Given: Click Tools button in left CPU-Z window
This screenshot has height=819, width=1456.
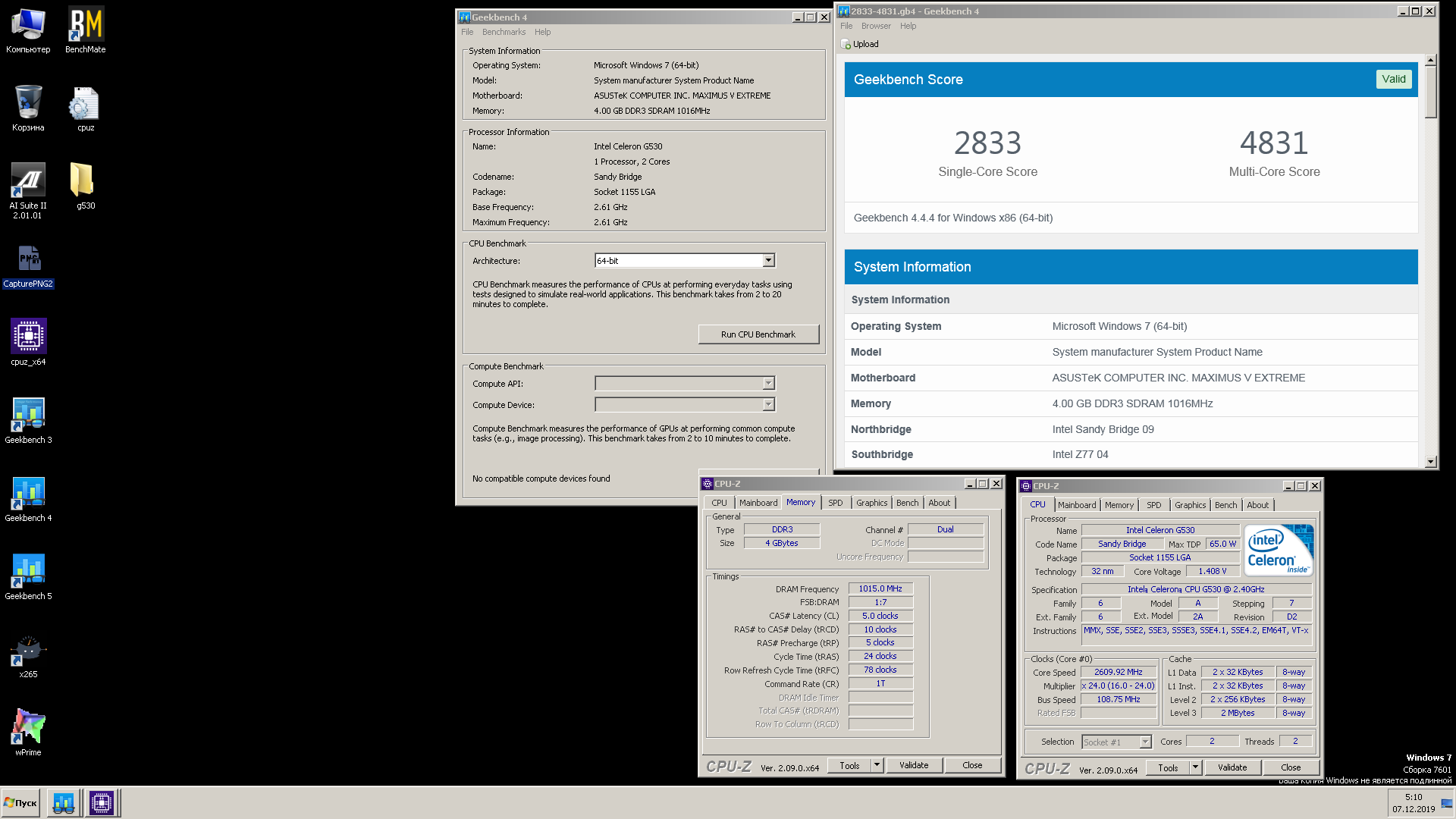Looking at the screenshot, I should [x=849, y=765].
